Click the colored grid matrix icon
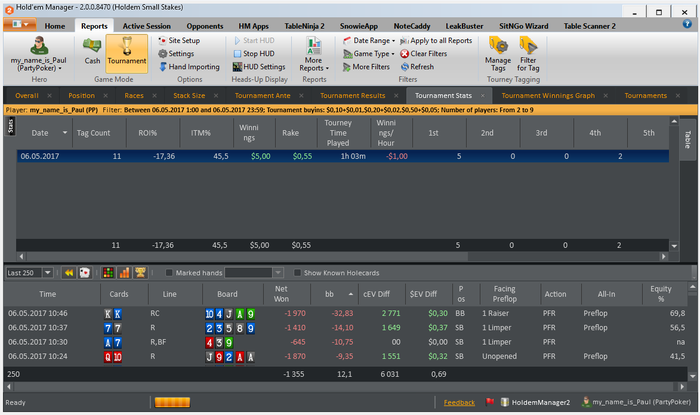The height and width of the screenshot is (415, 700). coord(108,273)
